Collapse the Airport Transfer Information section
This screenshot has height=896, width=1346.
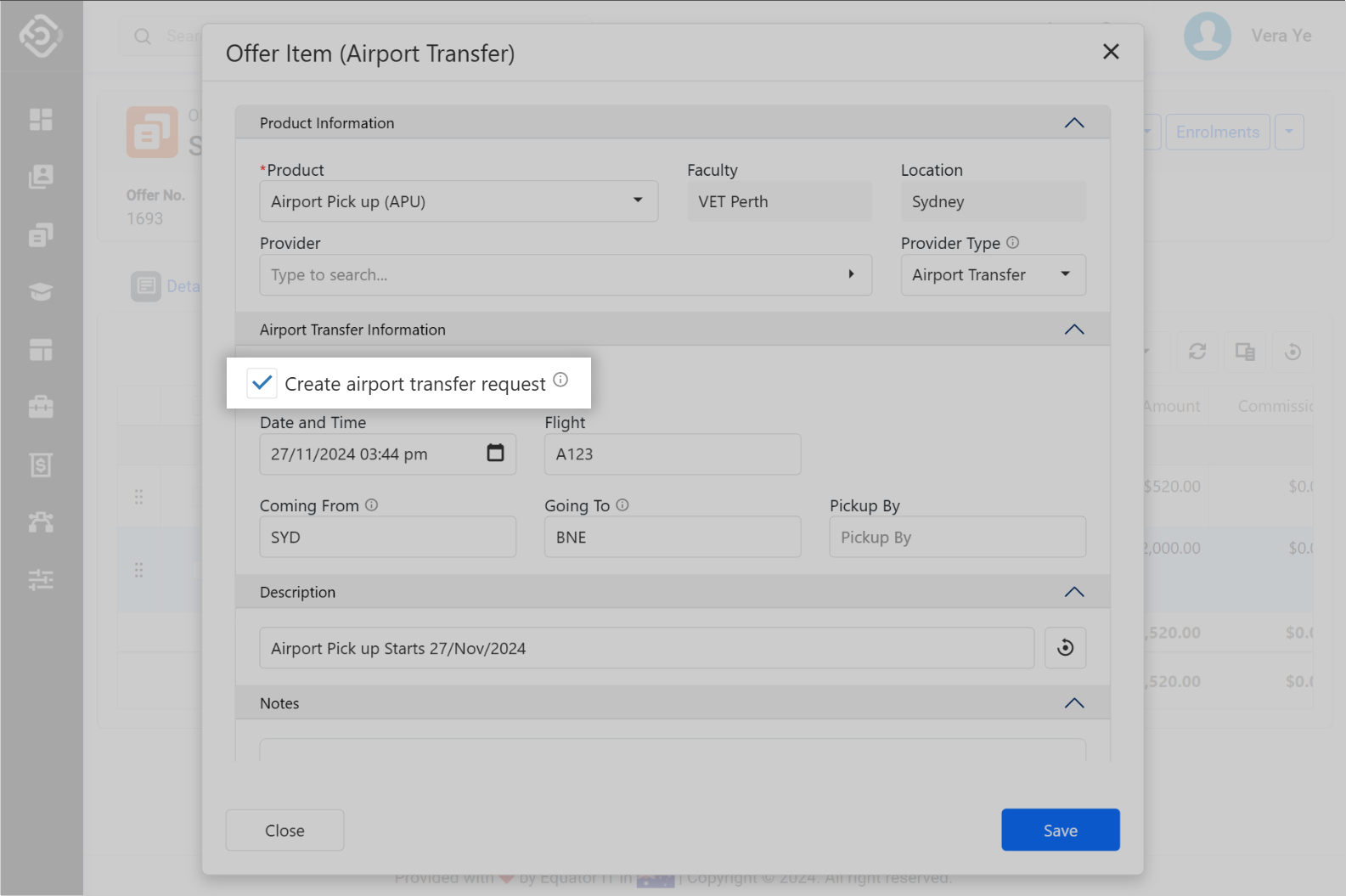(x=1073, y=330)
